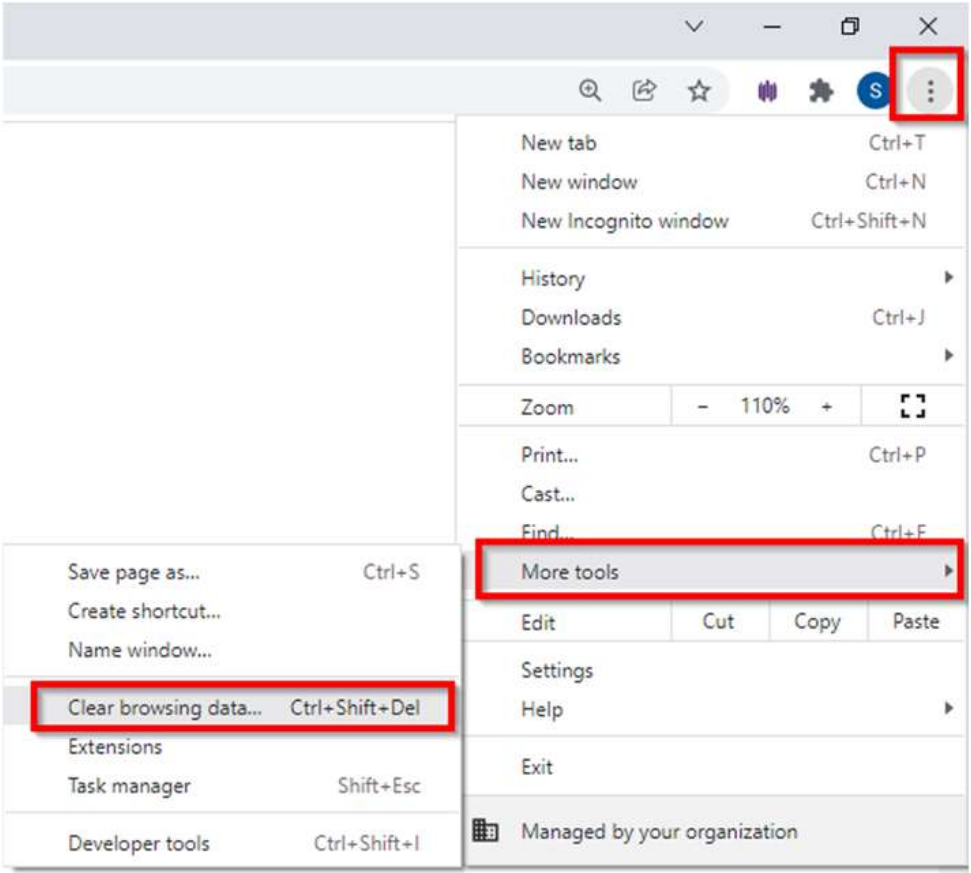971x873 pixels.
Task: Click the zoom magnifier icon in address bar
Action: point(591,92)
